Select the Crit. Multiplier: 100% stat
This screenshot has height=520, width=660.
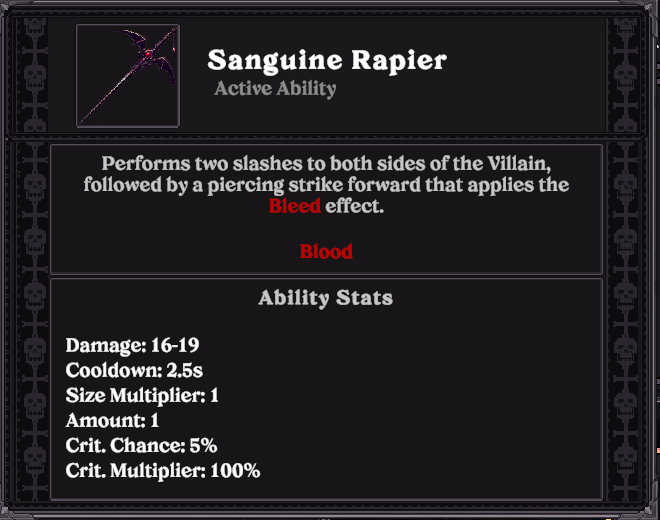162,471
